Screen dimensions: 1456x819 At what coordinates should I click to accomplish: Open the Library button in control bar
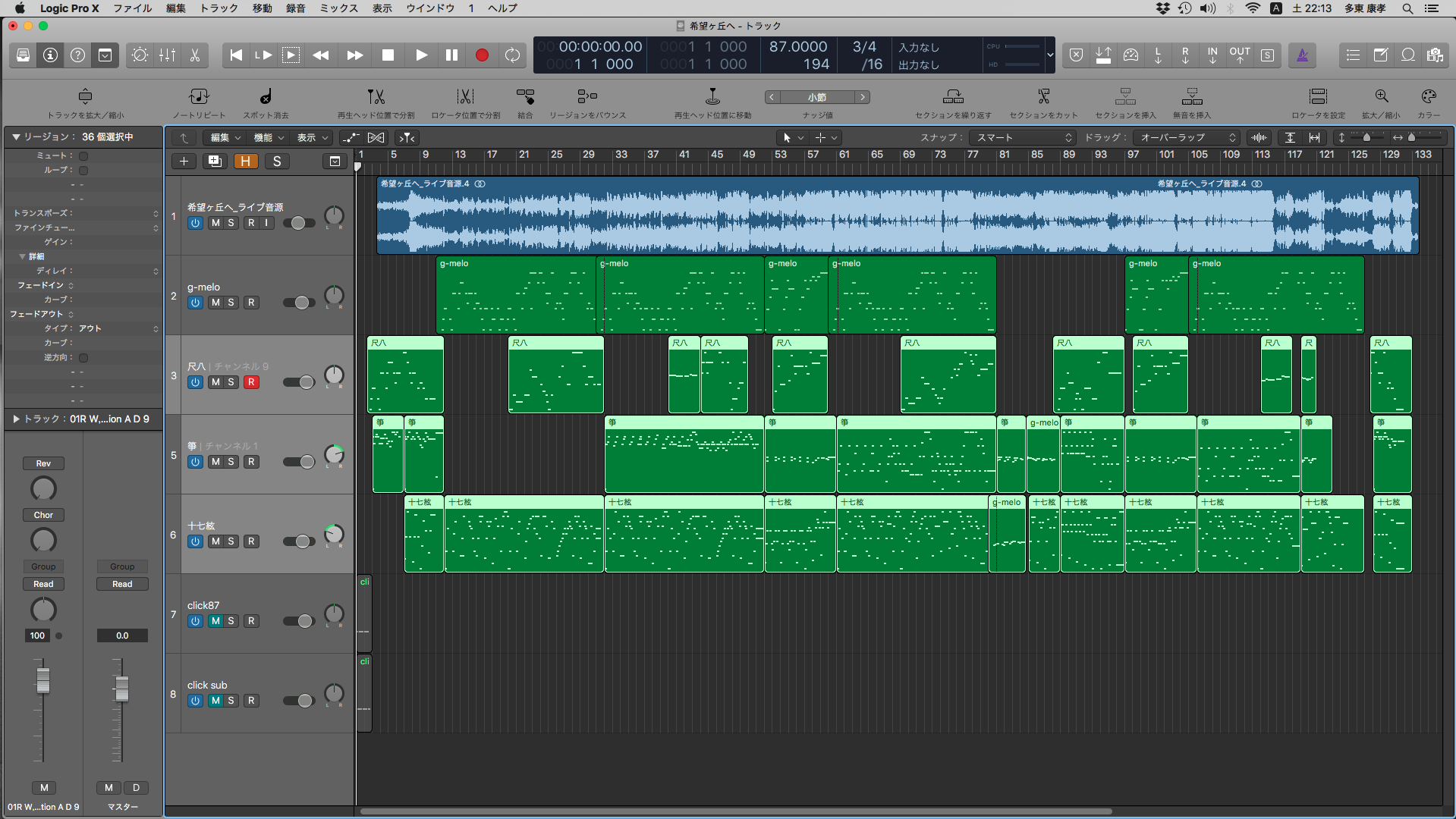(x=24, y=55)
